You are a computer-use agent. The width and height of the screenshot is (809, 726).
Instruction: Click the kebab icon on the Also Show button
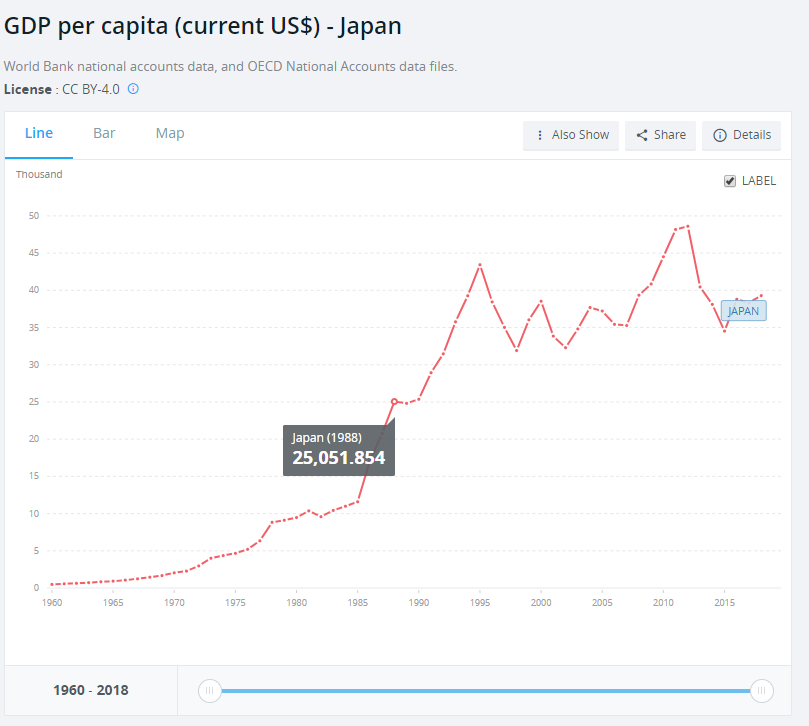coord(541,135)
